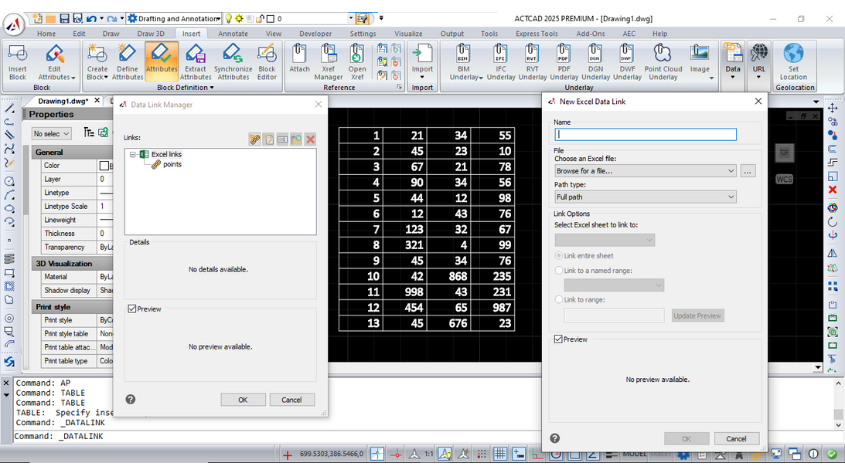Select the Drawing1.dwg document tab

coord(63,101)
